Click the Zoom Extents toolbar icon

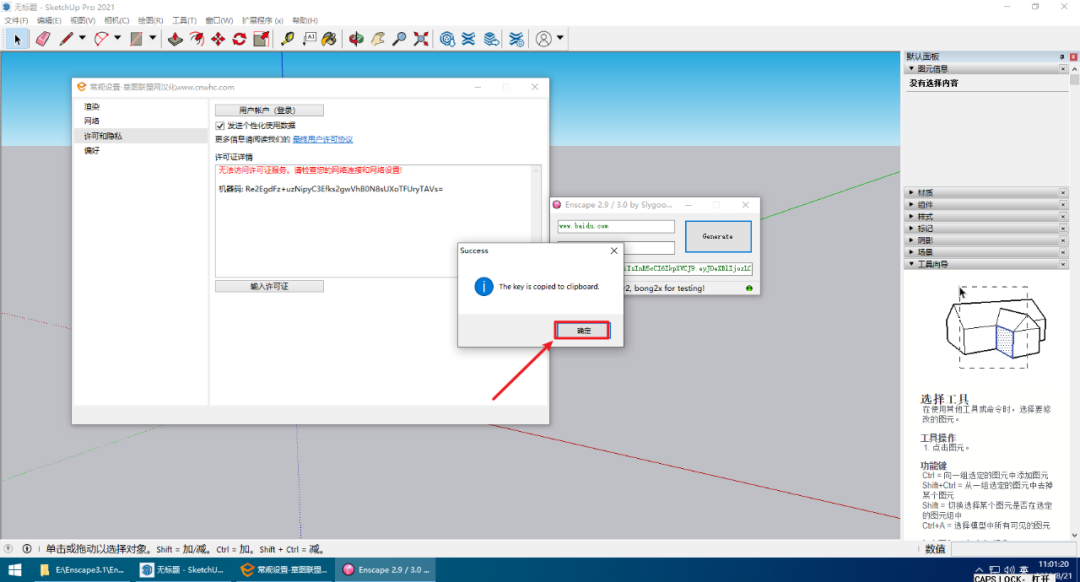click(421, 39)
